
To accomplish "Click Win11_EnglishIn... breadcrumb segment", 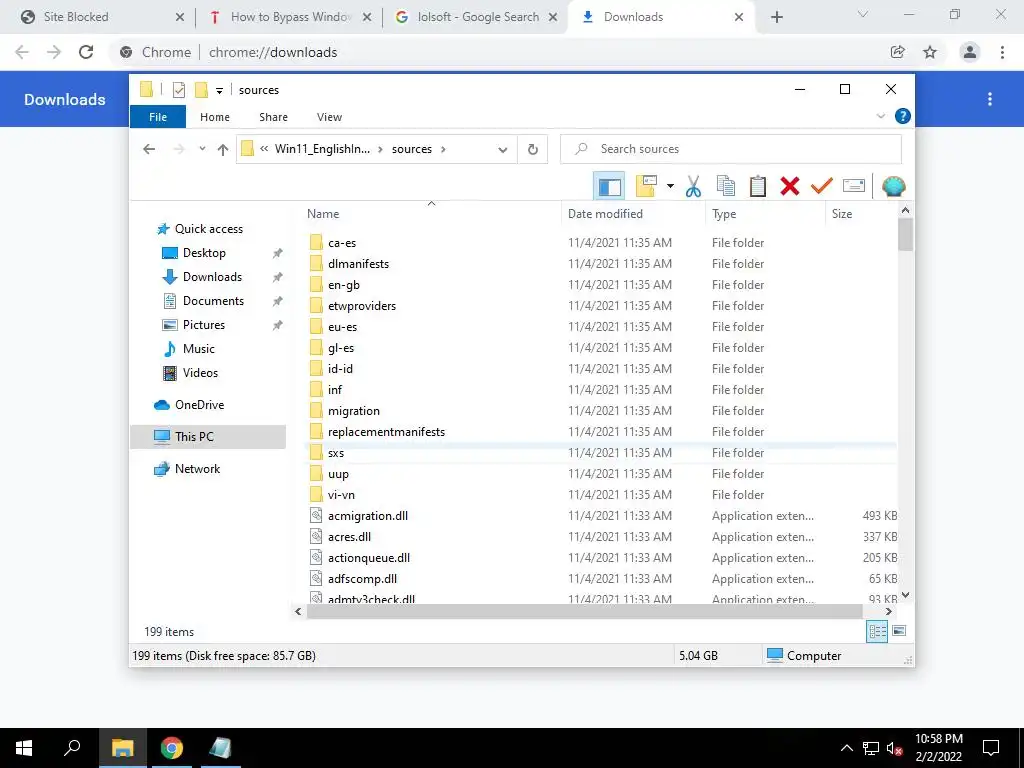I will pyautogui.click(x=322, y=149).
